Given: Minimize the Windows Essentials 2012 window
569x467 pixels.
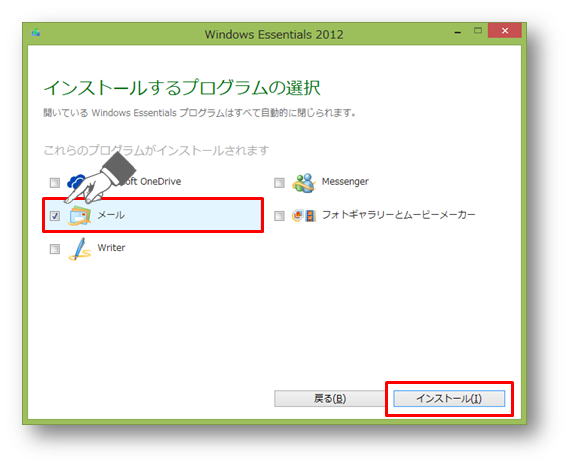Looking at the screenshot, I should click(458, 32).
